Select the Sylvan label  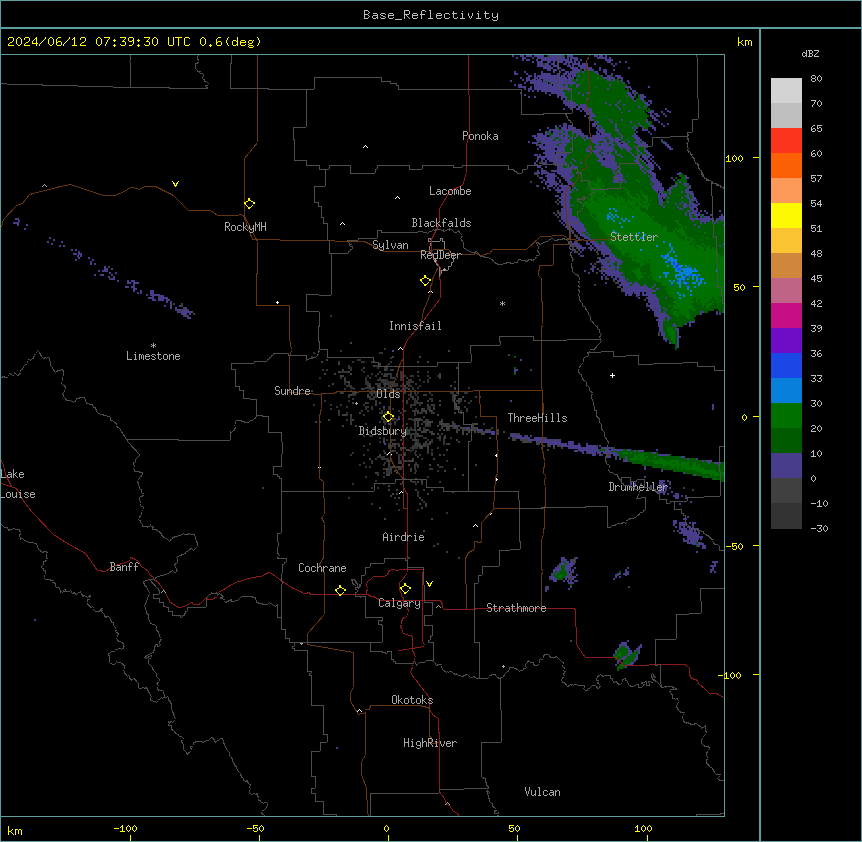(390, 245)
